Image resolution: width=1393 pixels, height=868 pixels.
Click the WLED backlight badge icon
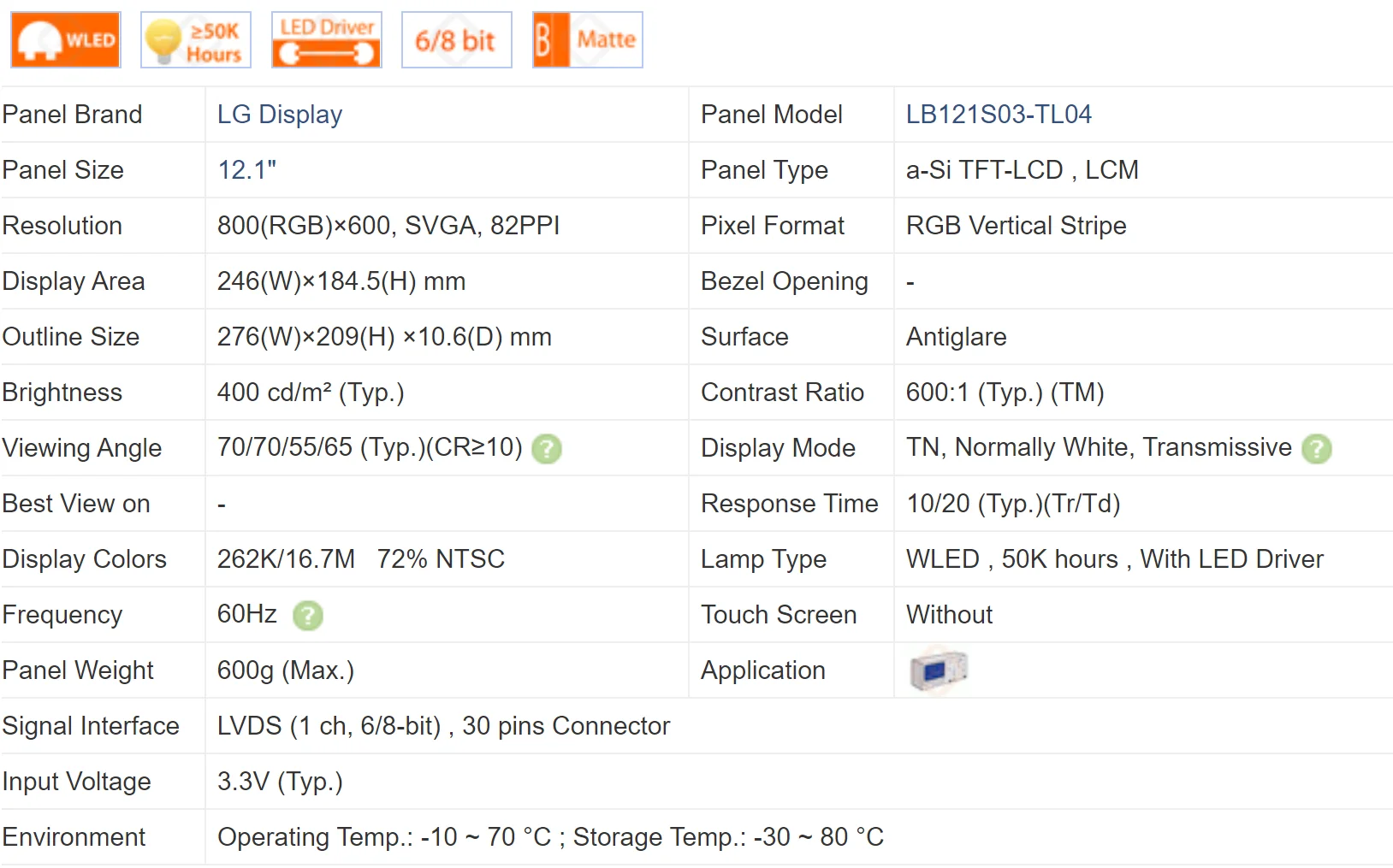[x=66, y=40]
